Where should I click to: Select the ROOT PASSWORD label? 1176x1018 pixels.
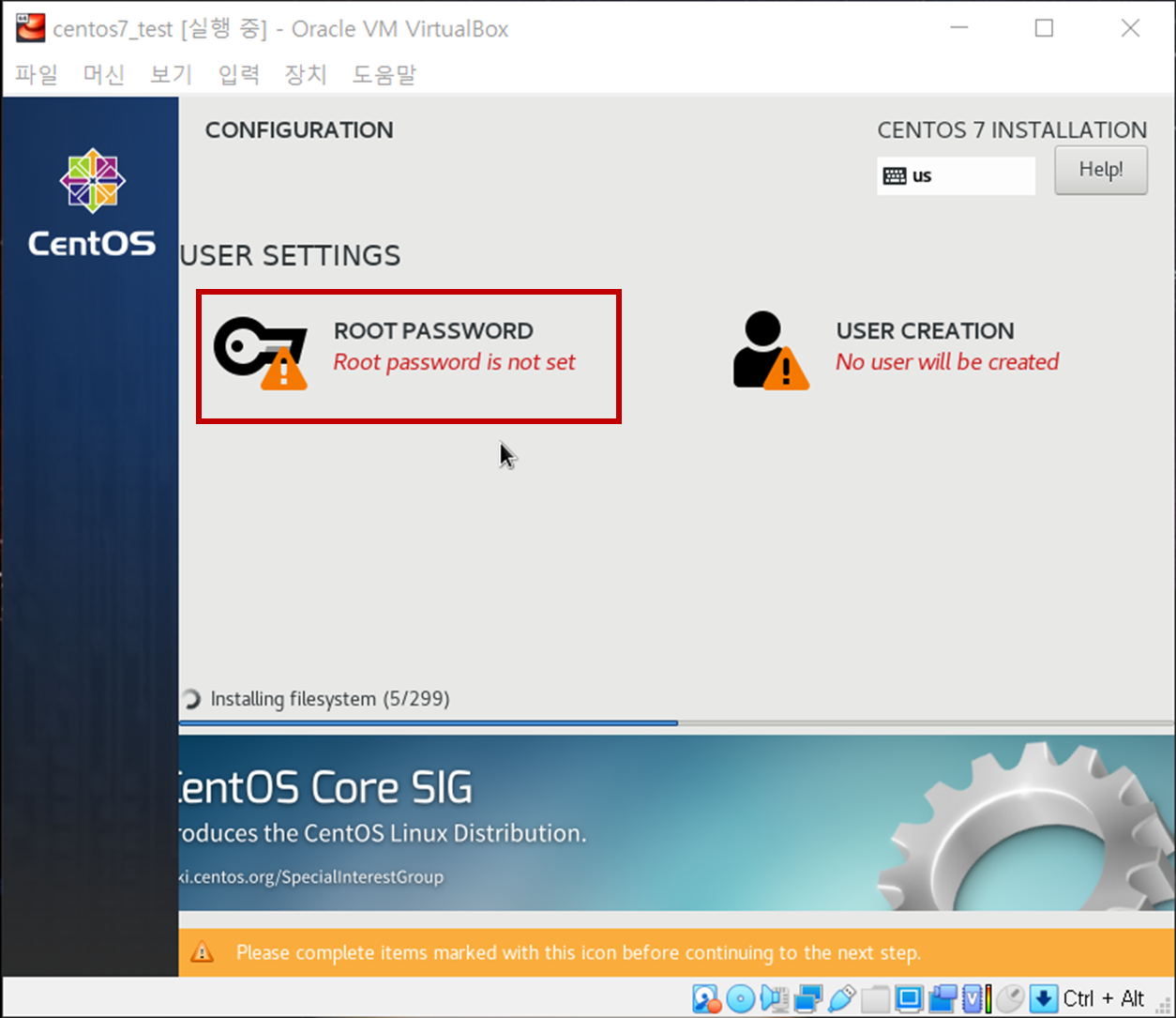pyautogui.click(x=433, y=330)
